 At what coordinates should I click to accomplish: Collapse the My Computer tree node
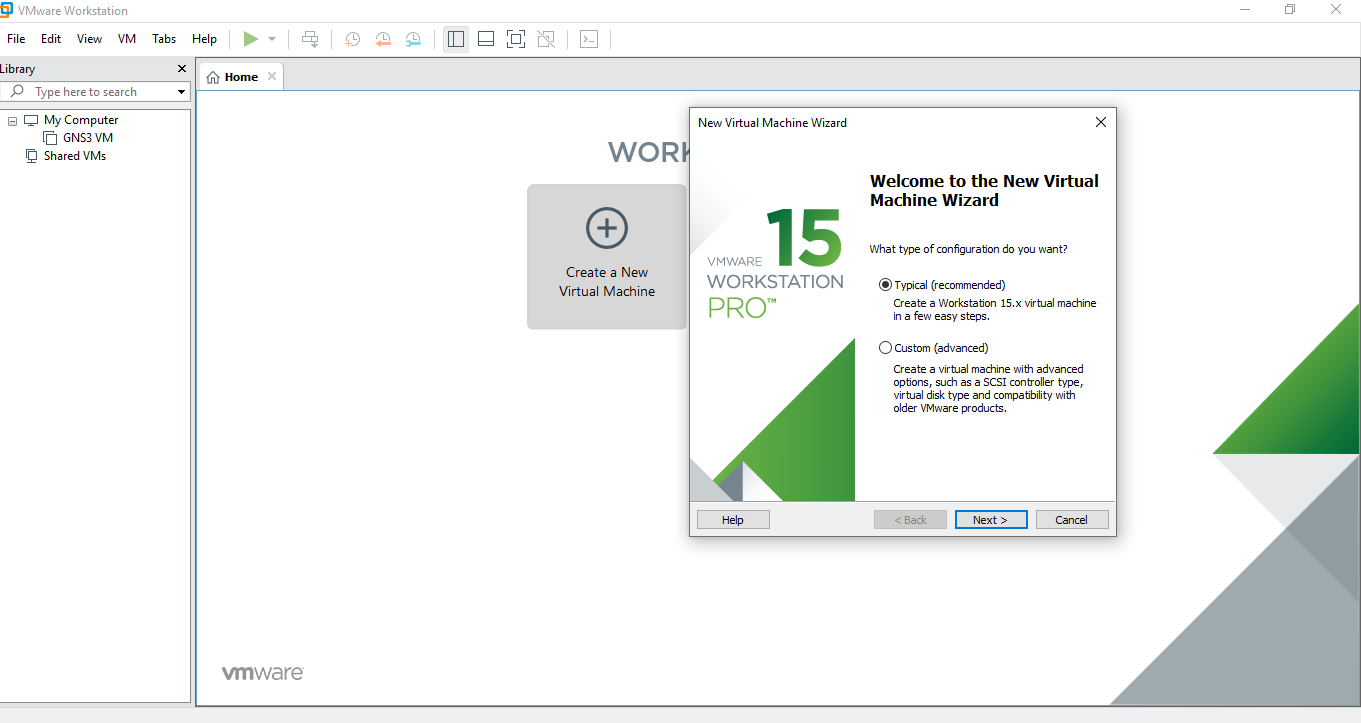click(11, 119)
